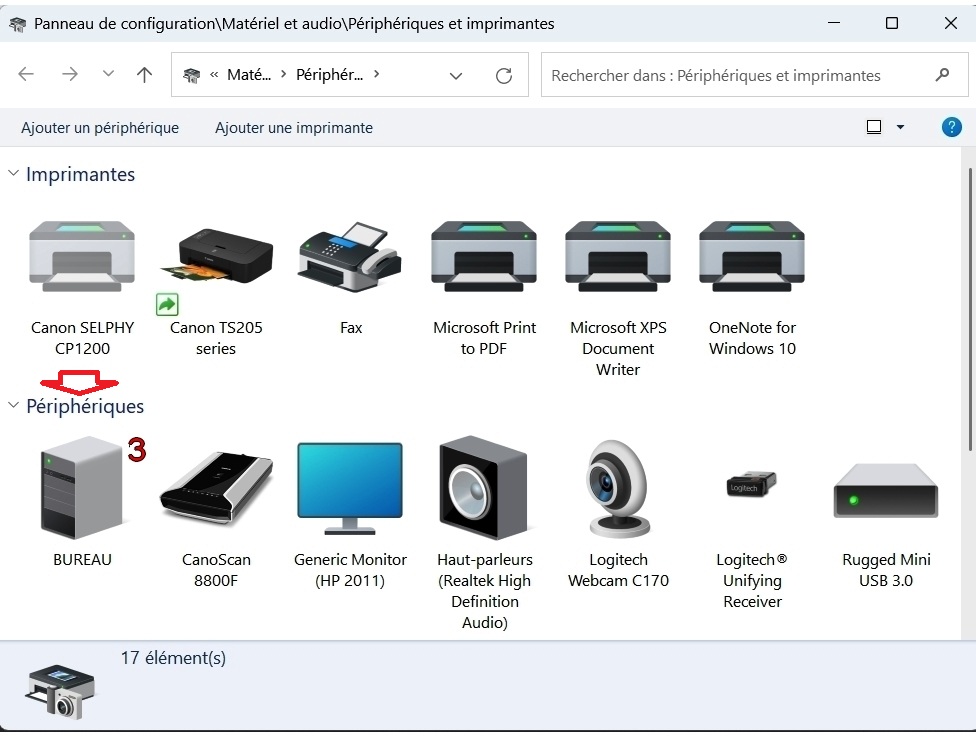Screen dimensions: 976x740
Task: Select the Logitech Webcam C170 device
Action: [618, 488]
